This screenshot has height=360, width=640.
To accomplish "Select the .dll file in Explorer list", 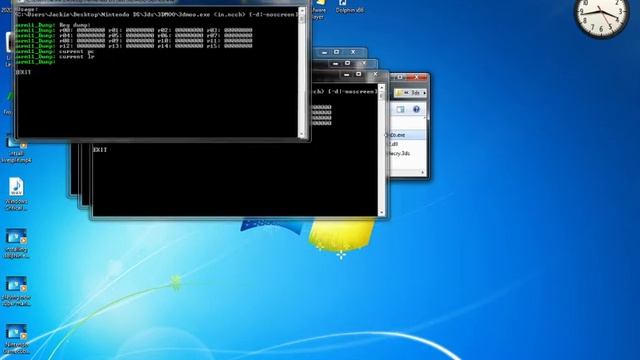I will 393,144.
